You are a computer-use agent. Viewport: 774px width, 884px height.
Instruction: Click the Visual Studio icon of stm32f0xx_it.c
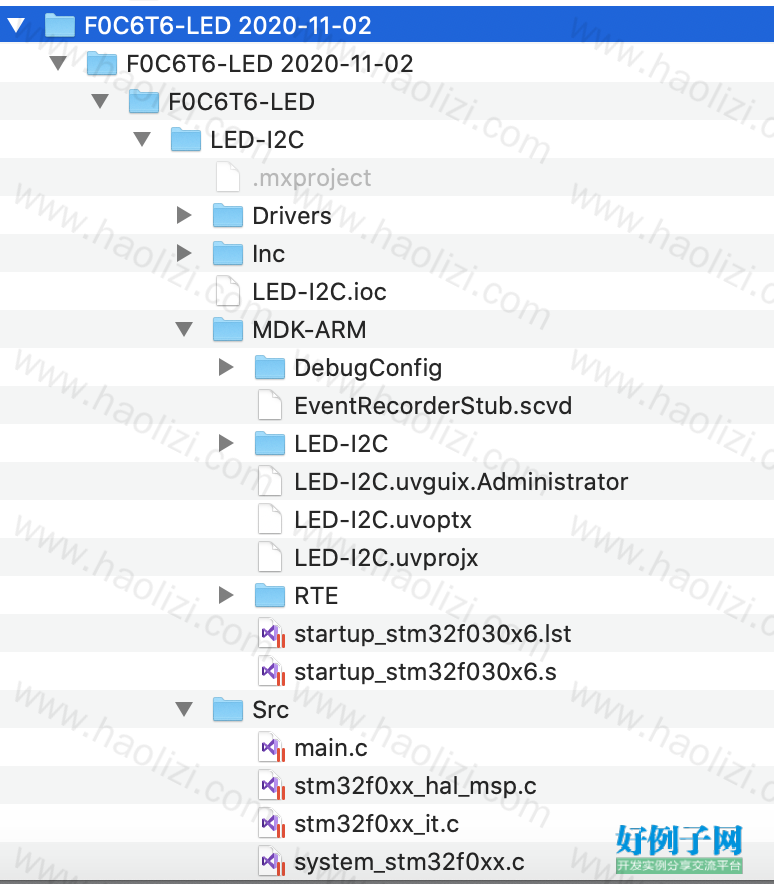click(272, 824)
